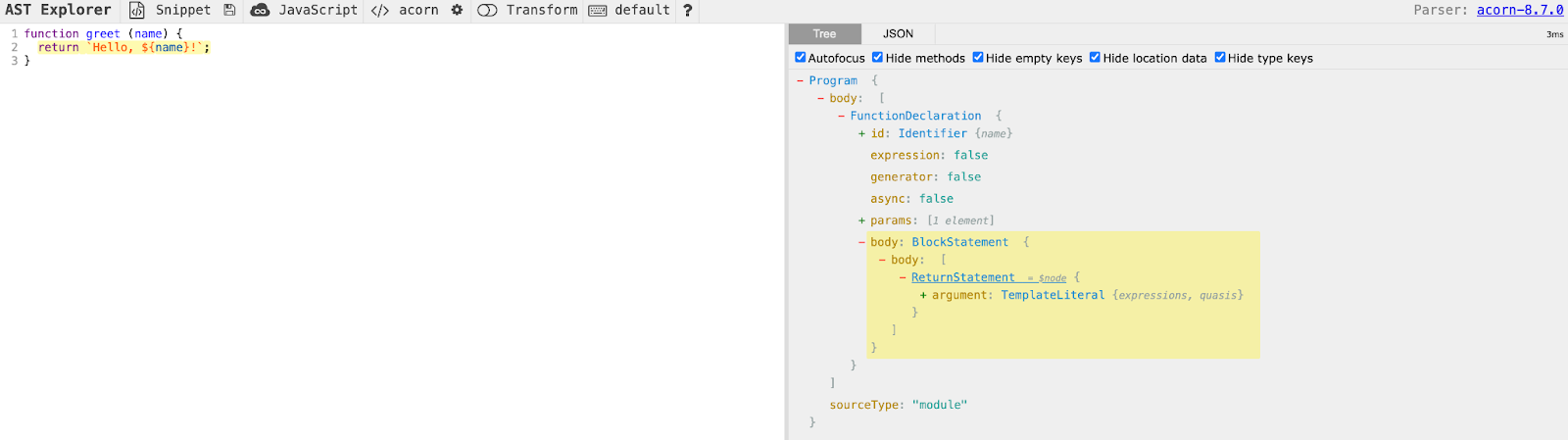Open parser settings gear icon

point(457,10)
